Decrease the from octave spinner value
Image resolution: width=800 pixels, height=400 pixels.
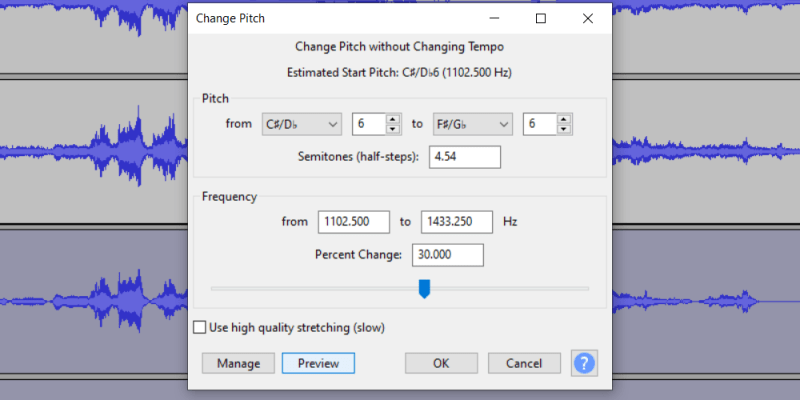pos(392,129)
